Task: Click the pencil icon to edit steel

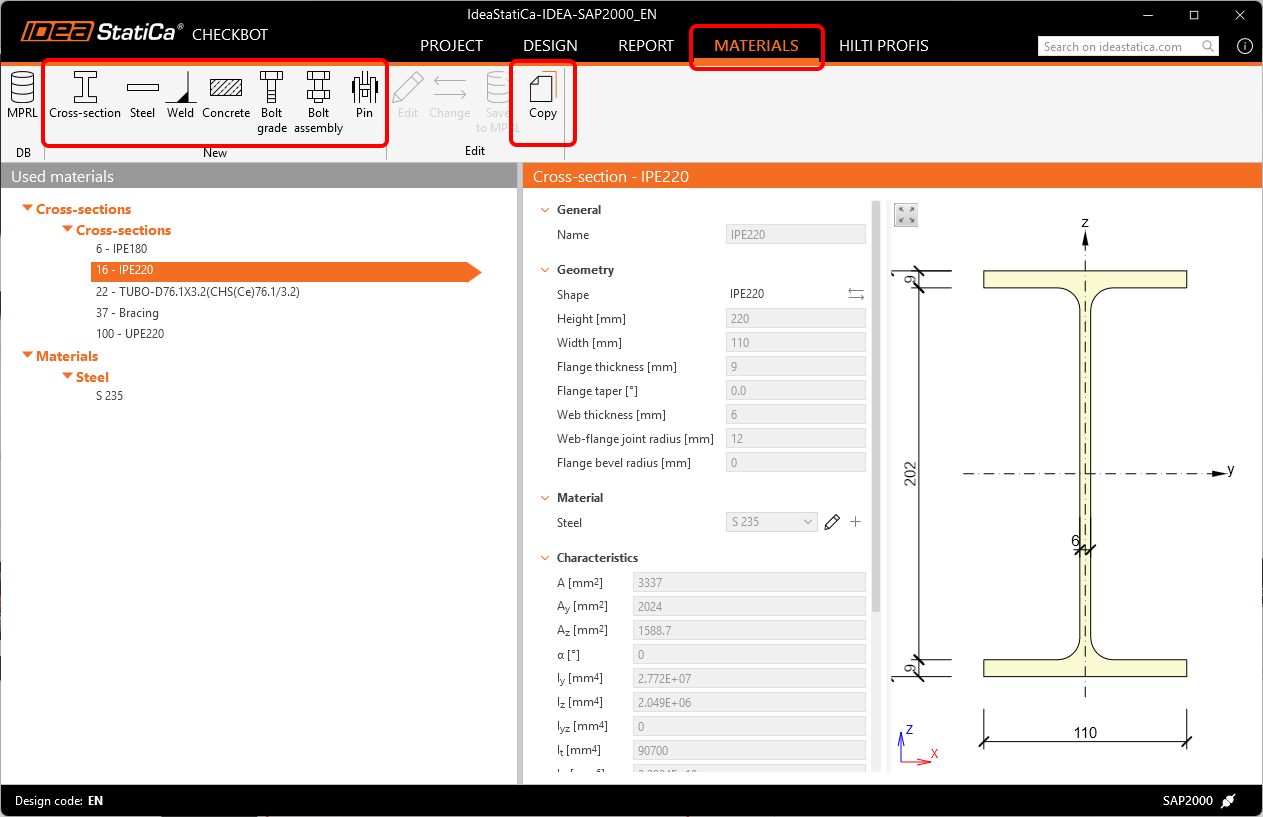Action: (832, 522)
